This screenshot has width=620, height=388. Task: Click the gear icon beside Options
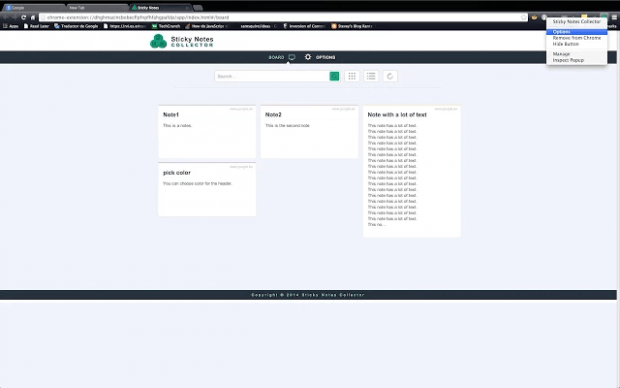point(308,57)
